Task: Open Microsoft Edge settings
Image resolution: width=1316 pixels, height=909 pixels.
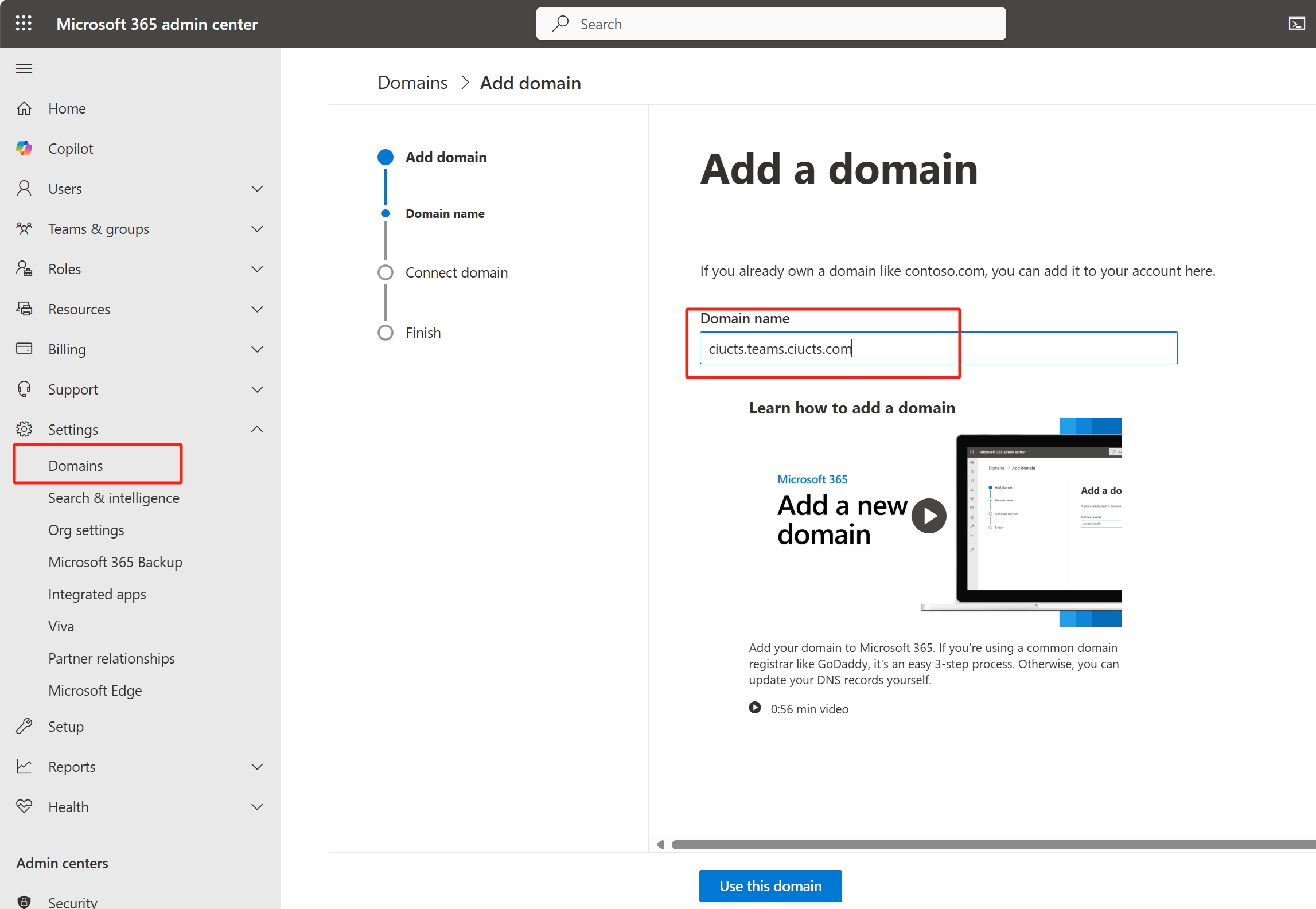Action: 95,690
